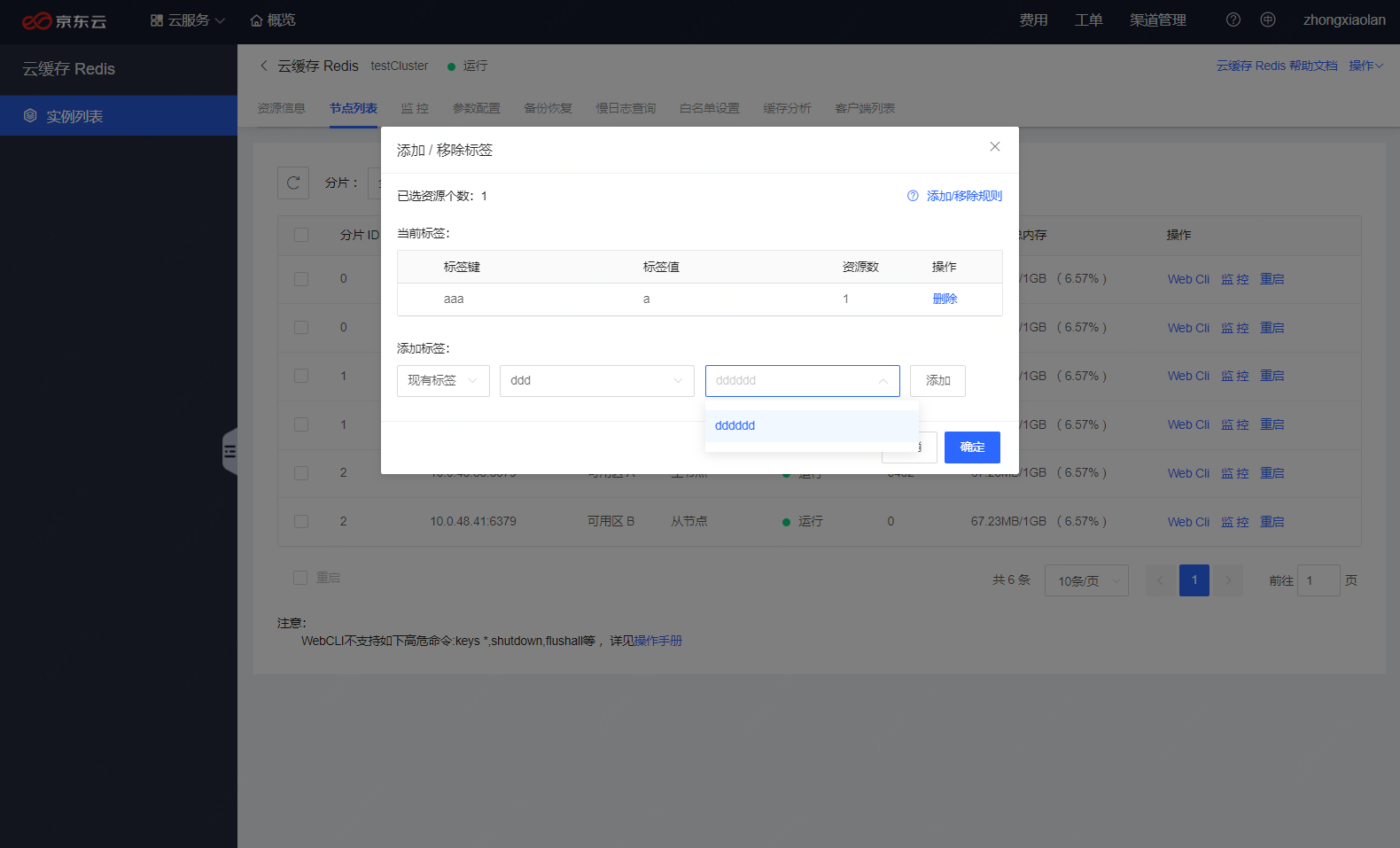Click the 前往 page number input field

coord(1318,580)
